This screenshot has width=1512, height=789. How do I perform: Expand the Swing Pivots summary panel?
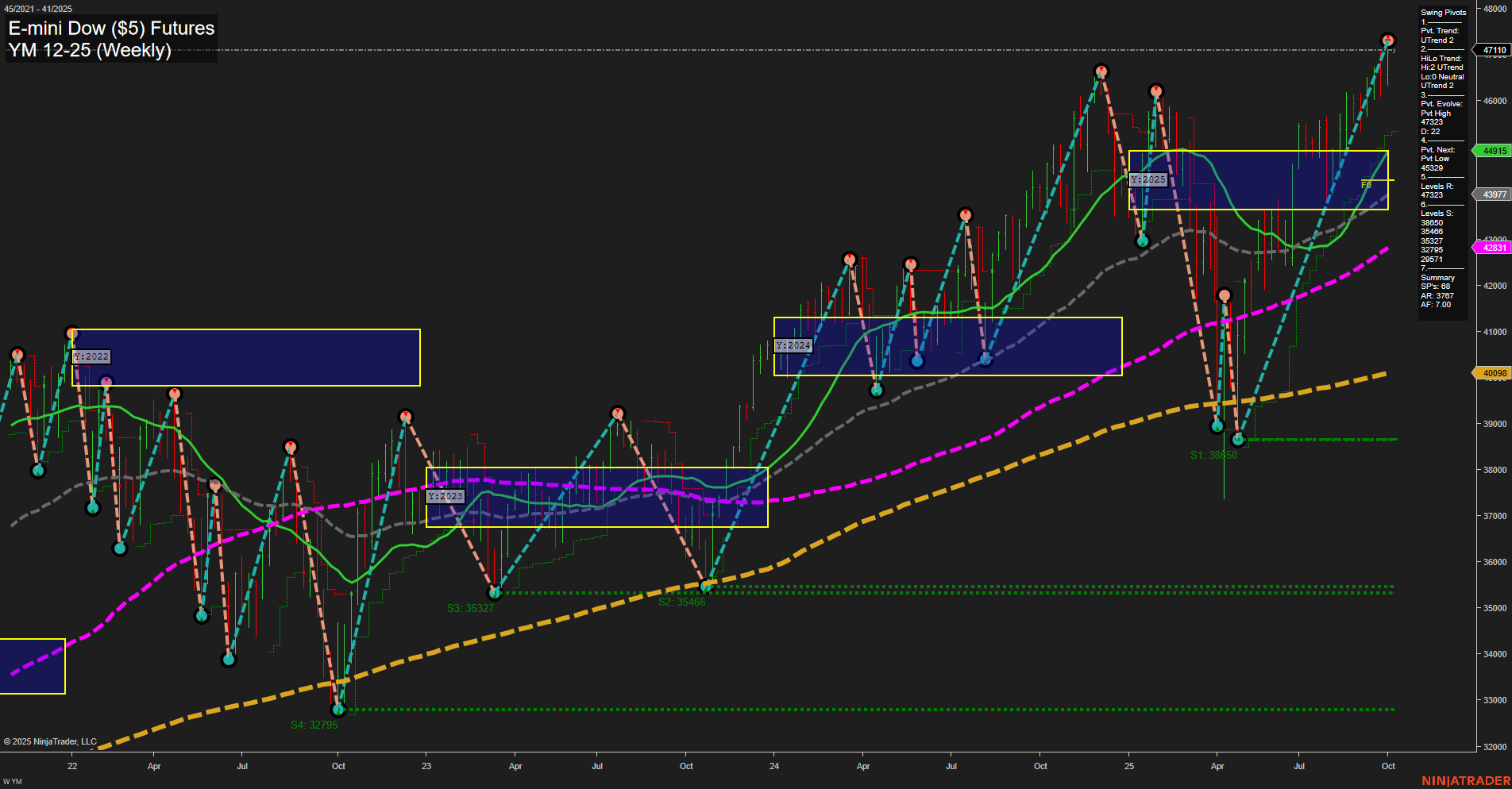[x=1442, y=12]
